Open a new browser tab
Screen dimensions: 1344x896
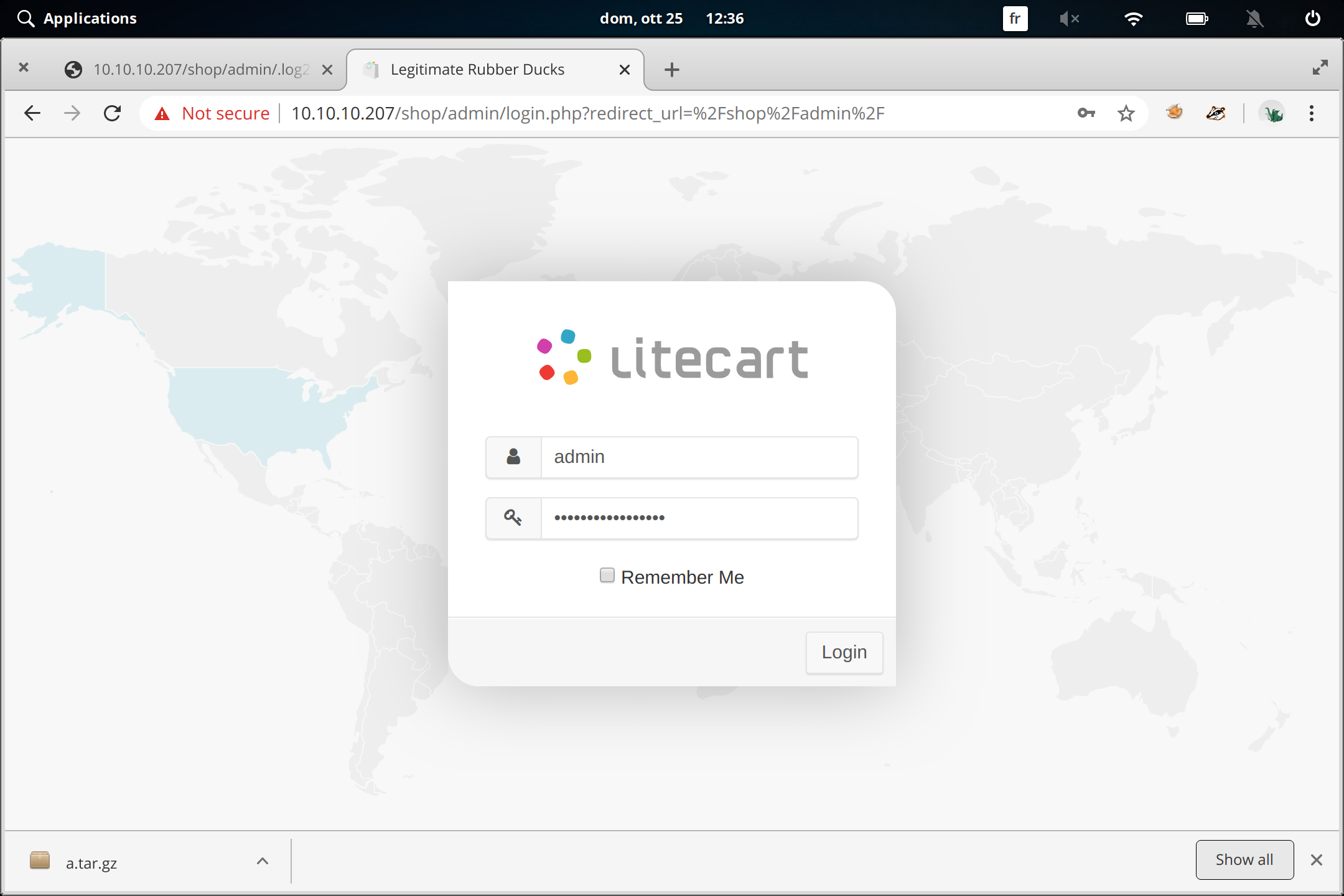671,70
